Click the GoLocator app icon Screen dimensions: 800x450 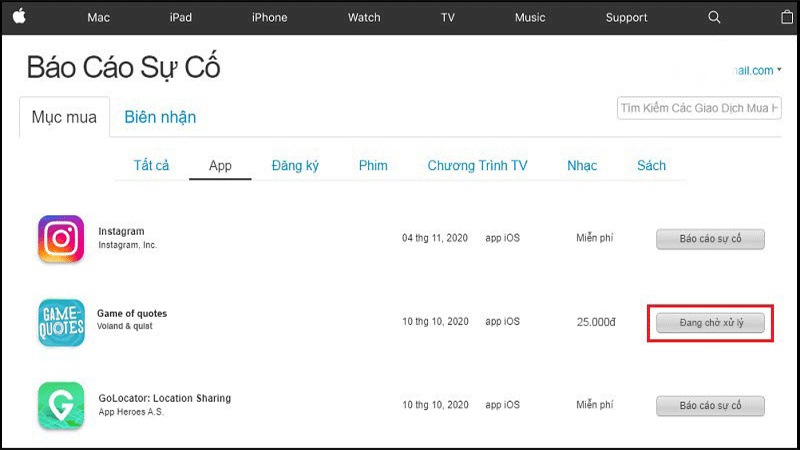pos(61,406)
